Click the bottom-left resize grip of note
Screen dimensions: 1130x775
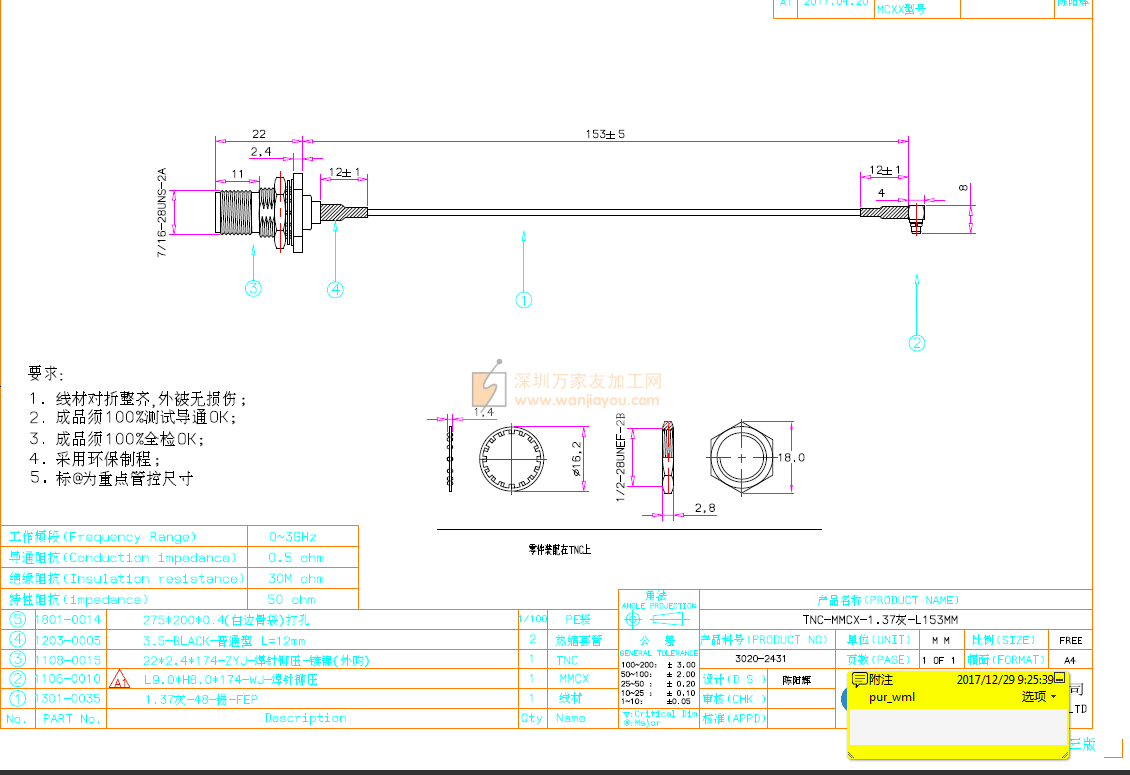851,754
